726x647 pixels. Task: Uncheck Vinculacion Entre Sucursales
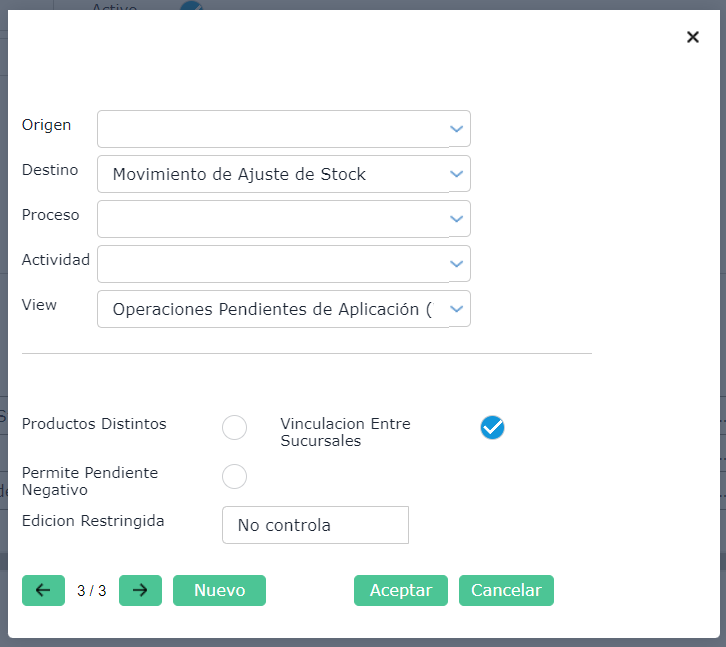(492, 428)
